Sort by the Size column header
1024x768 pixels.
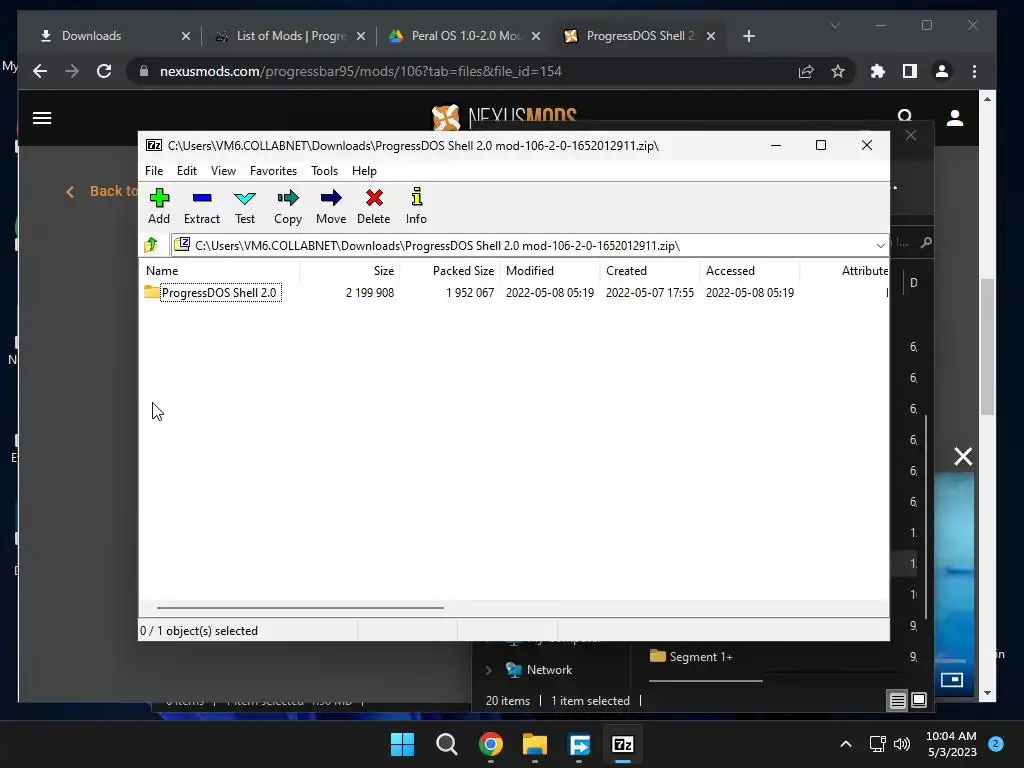(384, 270)
